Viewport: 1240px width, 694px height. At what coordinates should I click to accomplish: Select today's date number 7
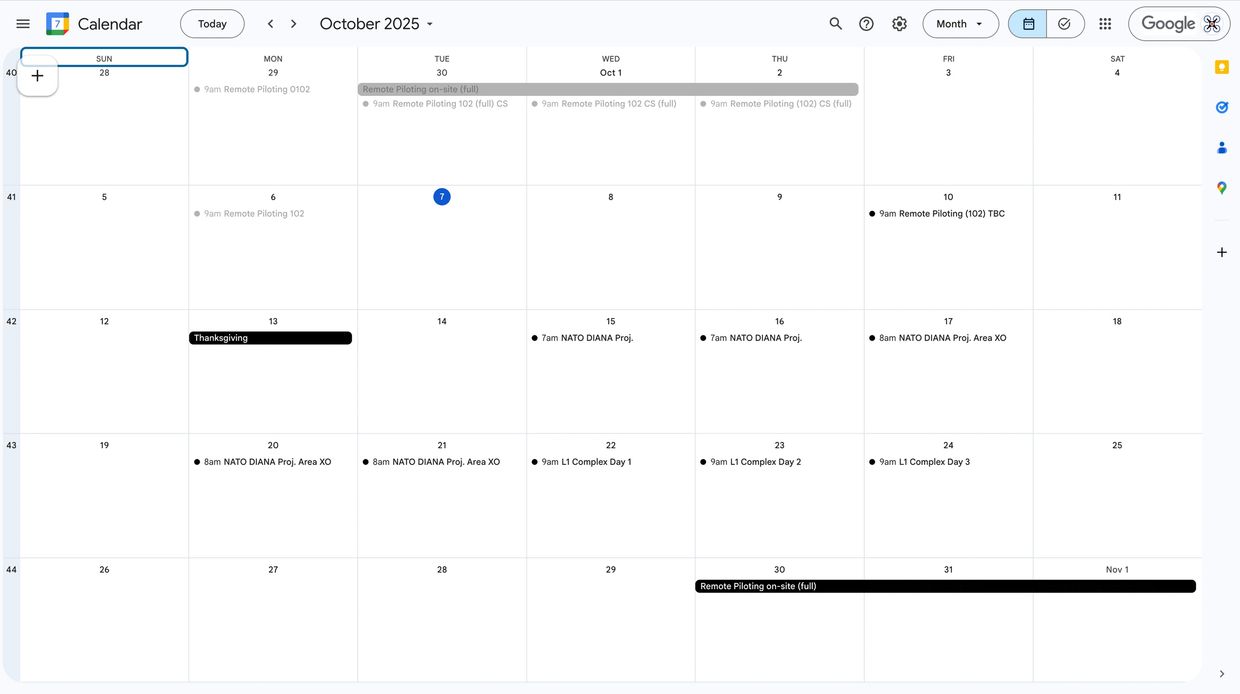pyautogui.click(x=442, y=197)
